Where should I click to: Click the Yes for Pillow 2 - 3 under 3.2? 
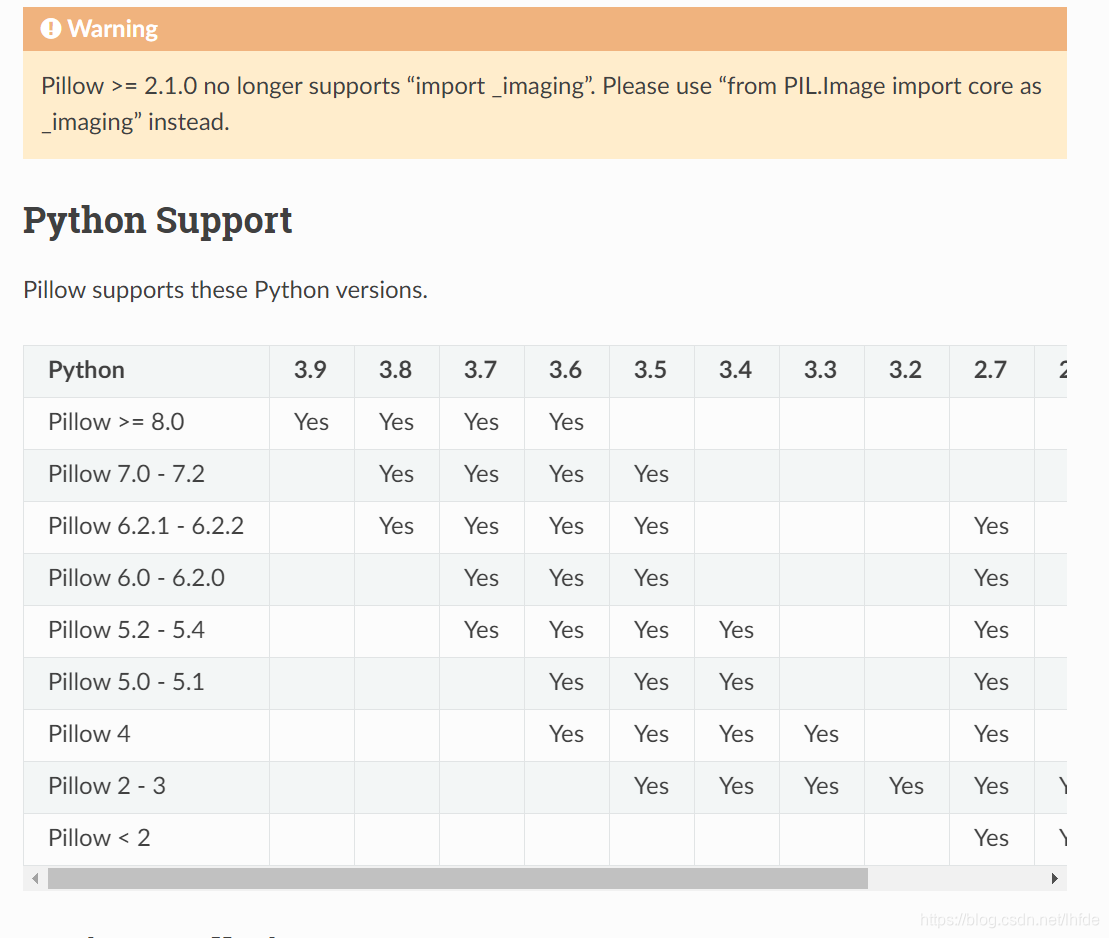[x=906, y=786]
